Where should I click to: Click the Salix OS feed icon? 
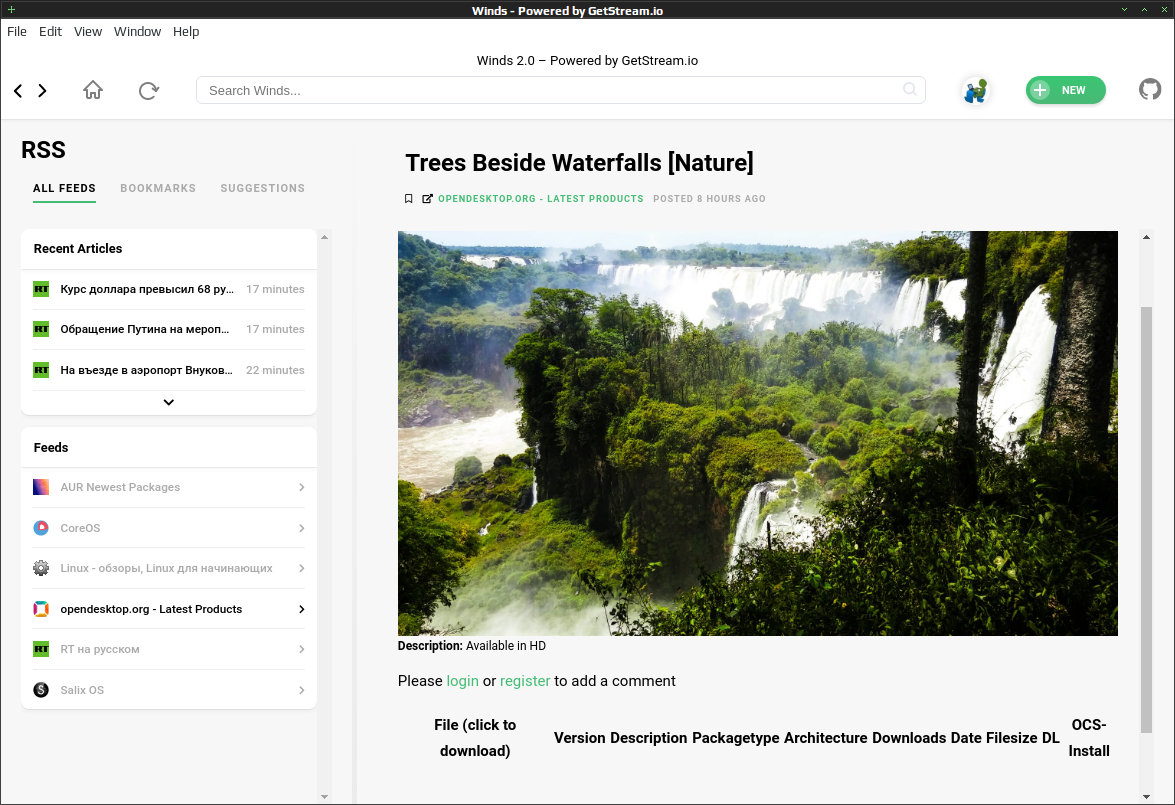(x=41, y=690)
